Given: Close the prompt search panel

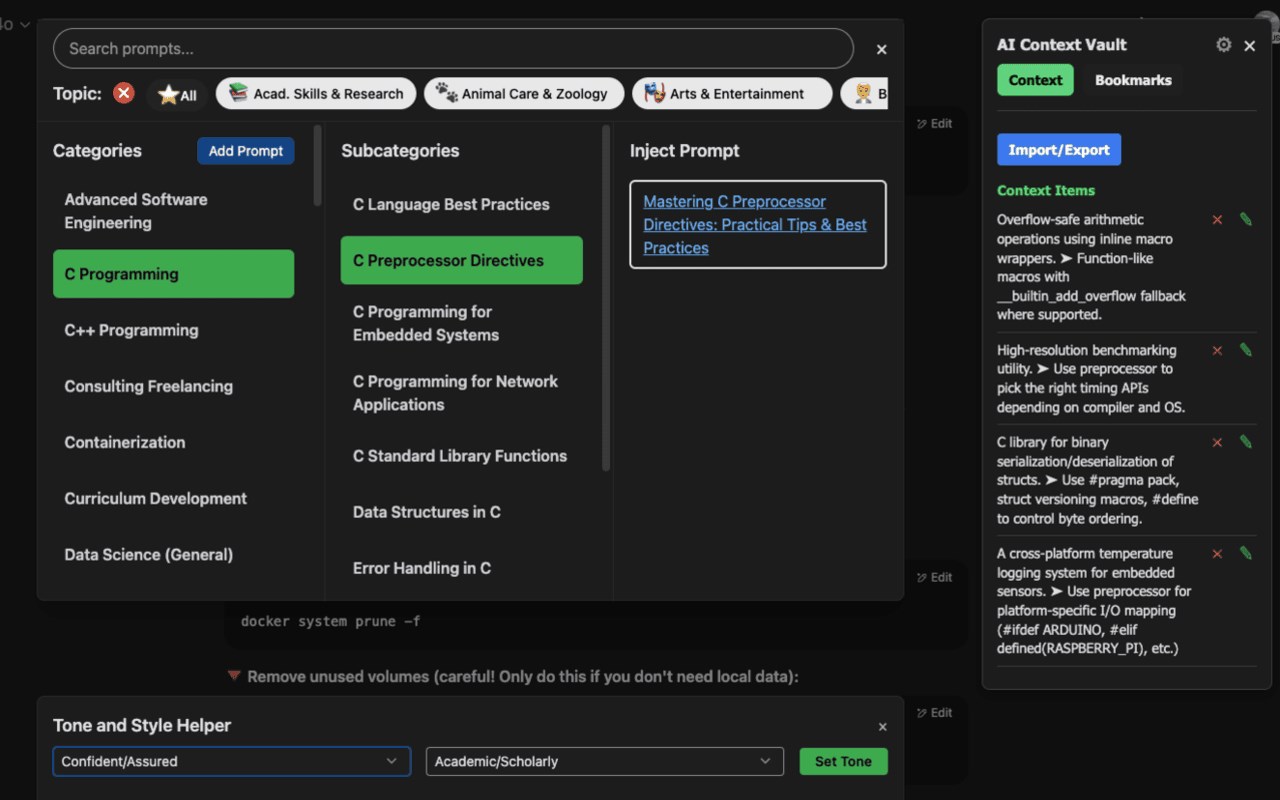Looking at the screenshot, I should point(881,49).
